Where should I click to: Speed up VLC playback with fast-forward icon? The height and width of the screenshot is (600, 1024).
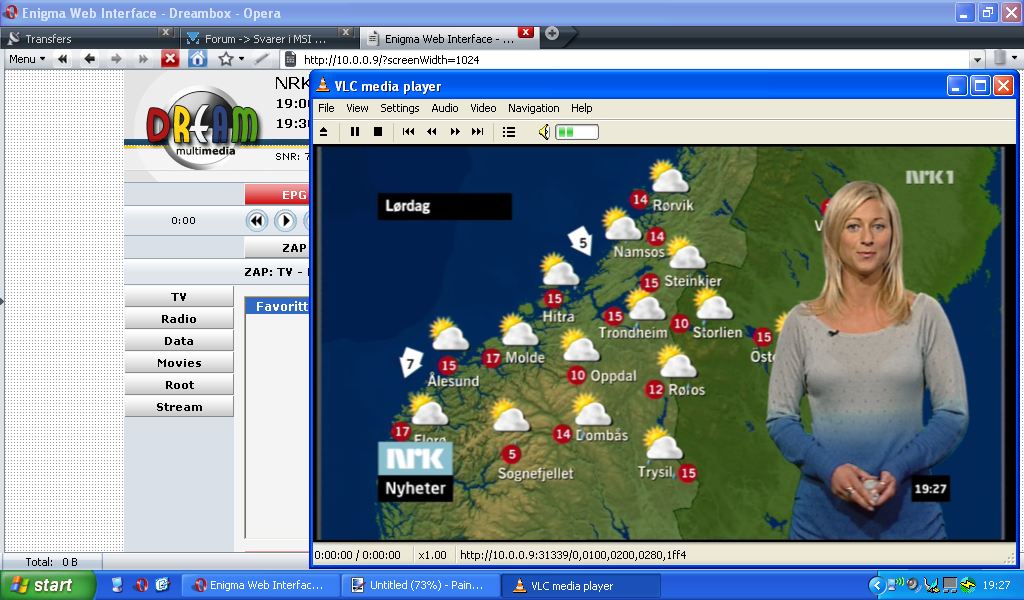(x=455, y=132)
